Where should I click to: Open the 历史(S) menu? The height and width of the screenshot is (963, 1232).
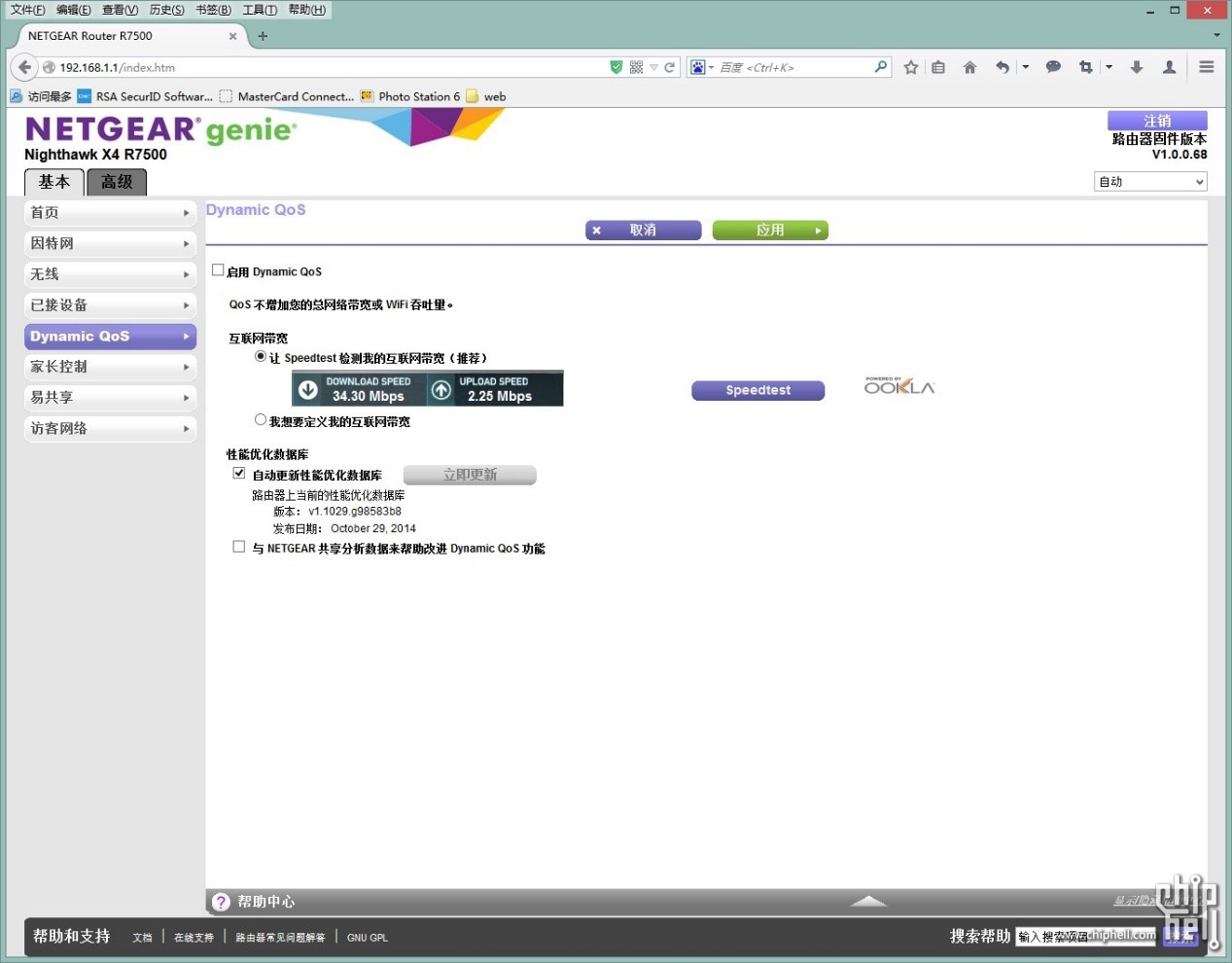click(166, 10)
